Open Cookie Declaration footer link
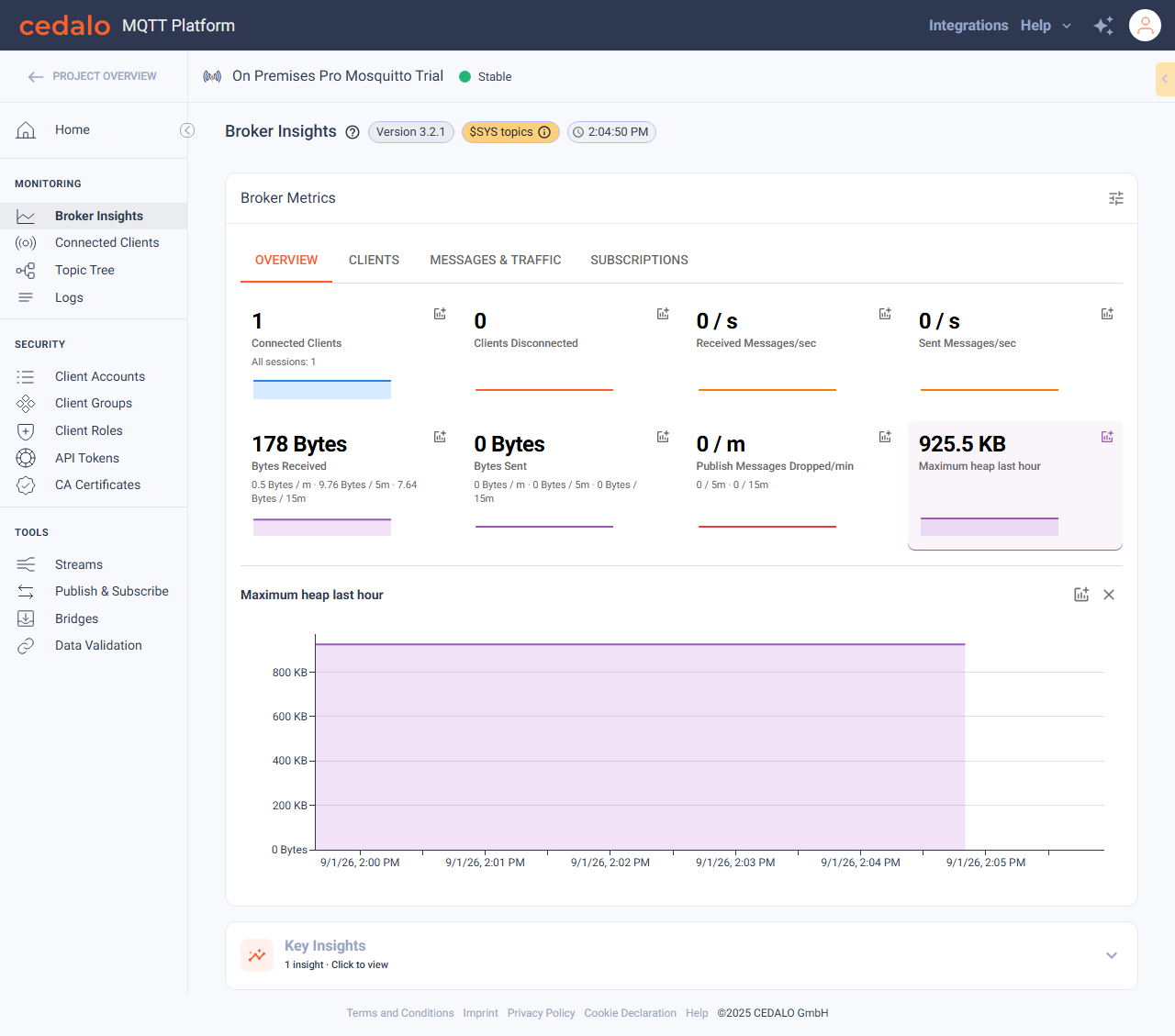 click(x=631, y=1013)
